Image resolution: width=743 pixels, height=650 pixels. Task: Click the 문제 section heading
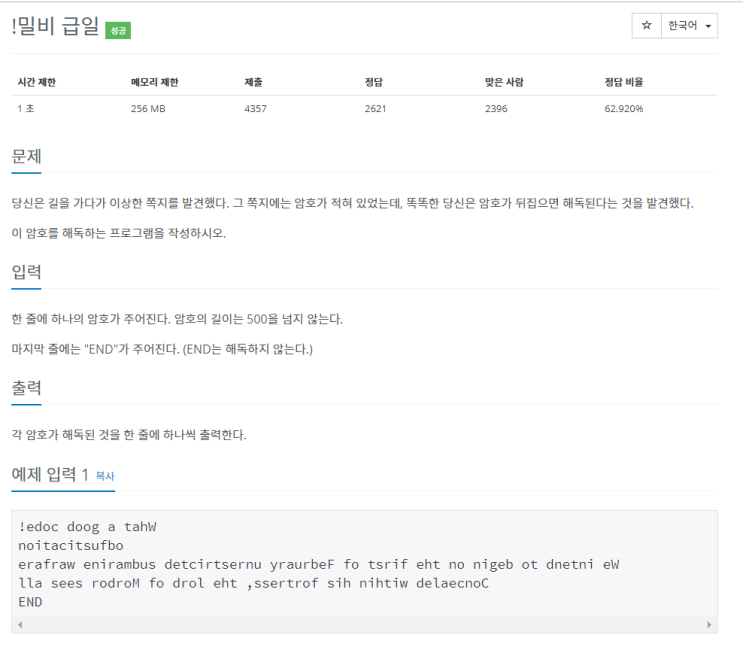[27, 156]
